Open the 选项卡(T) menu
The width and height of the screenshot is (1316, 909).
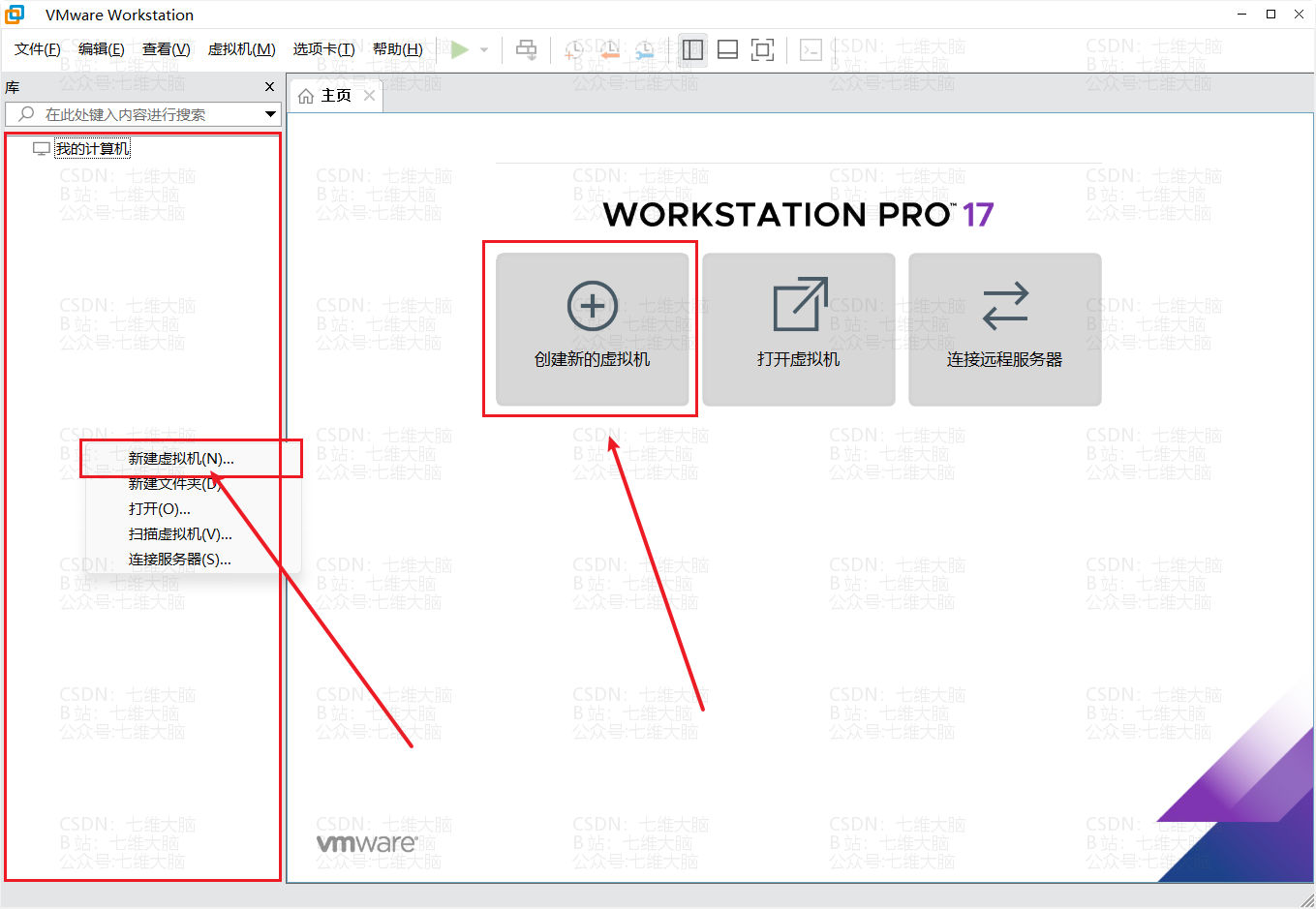tap(323, 49)
